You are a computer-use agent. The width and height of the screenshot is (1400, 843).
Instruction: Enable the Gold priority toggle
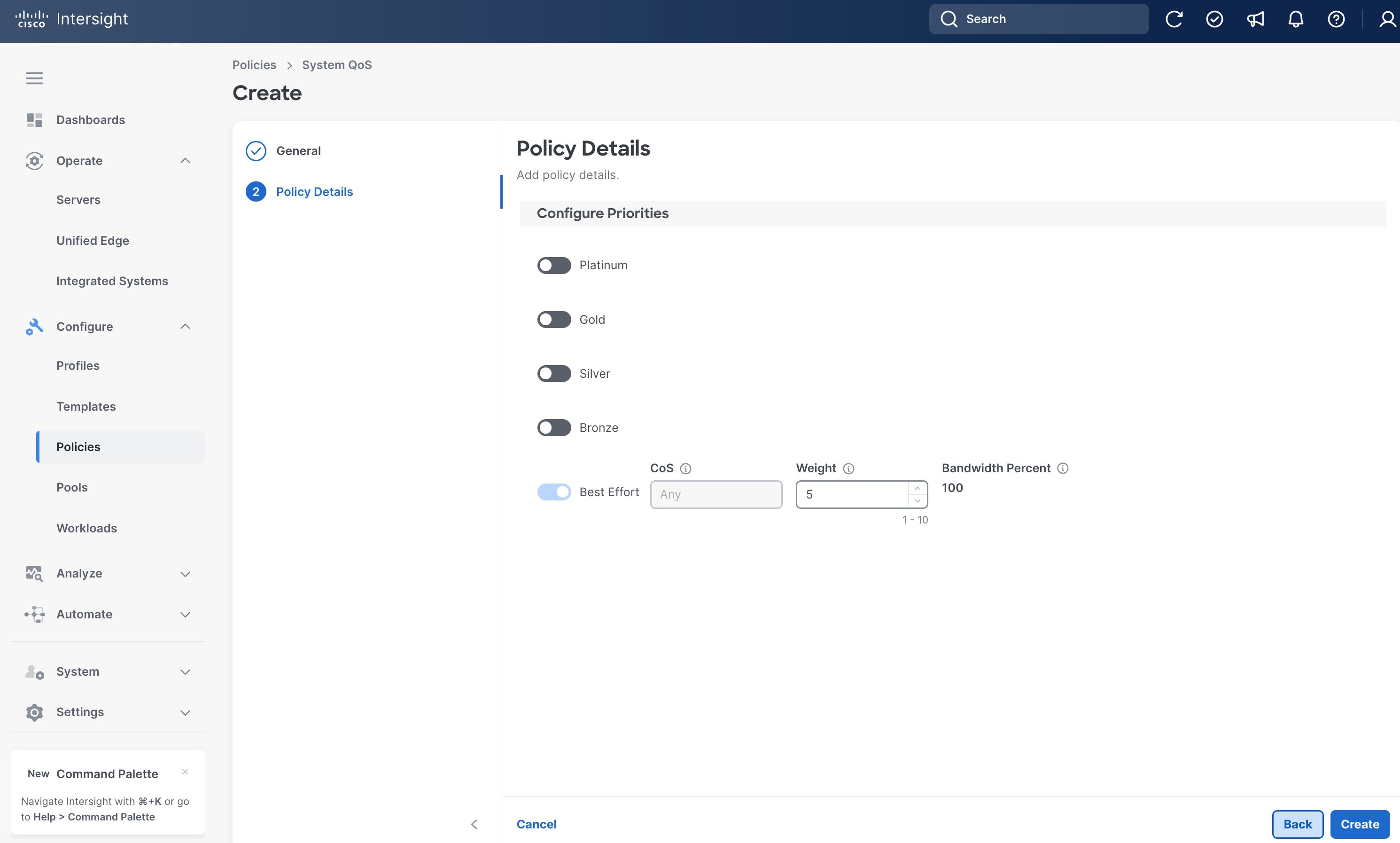pos(554,319)
